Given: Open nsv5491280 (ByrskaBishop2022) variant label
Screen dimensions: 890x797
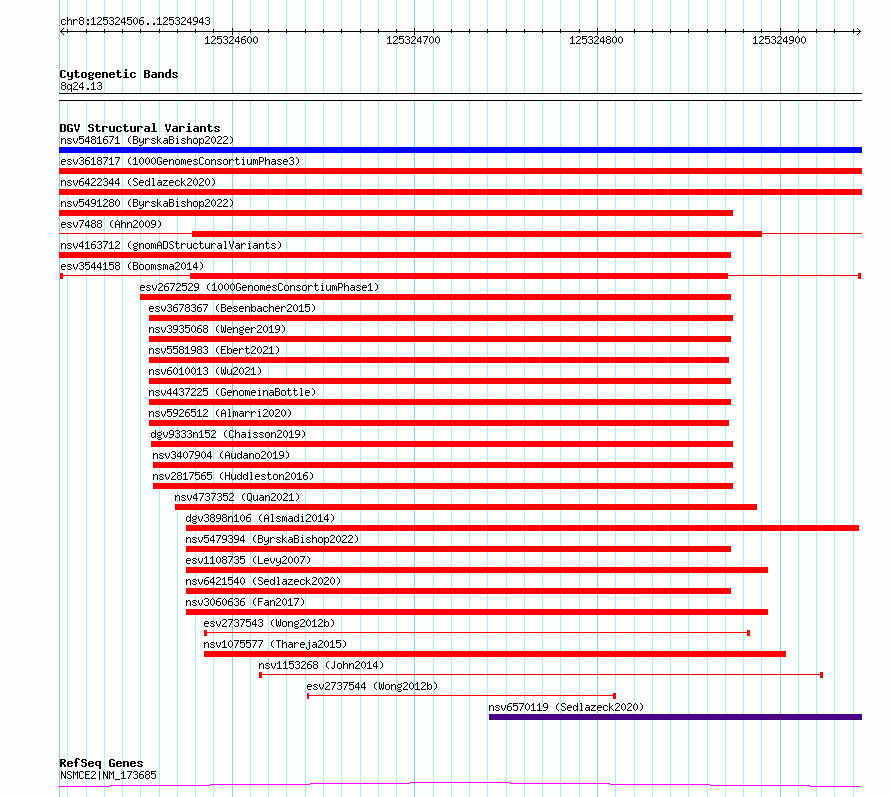Looking at the screenshot, I should 147,203.
